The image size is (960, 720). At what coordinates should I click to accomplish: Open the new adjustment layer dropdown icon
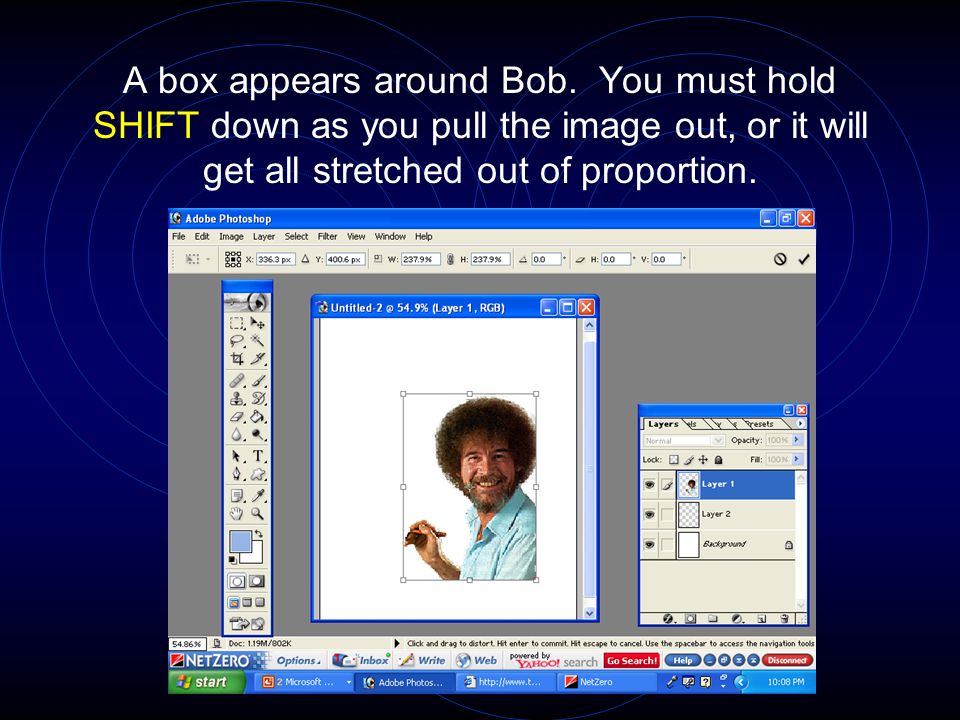(738, 618)
